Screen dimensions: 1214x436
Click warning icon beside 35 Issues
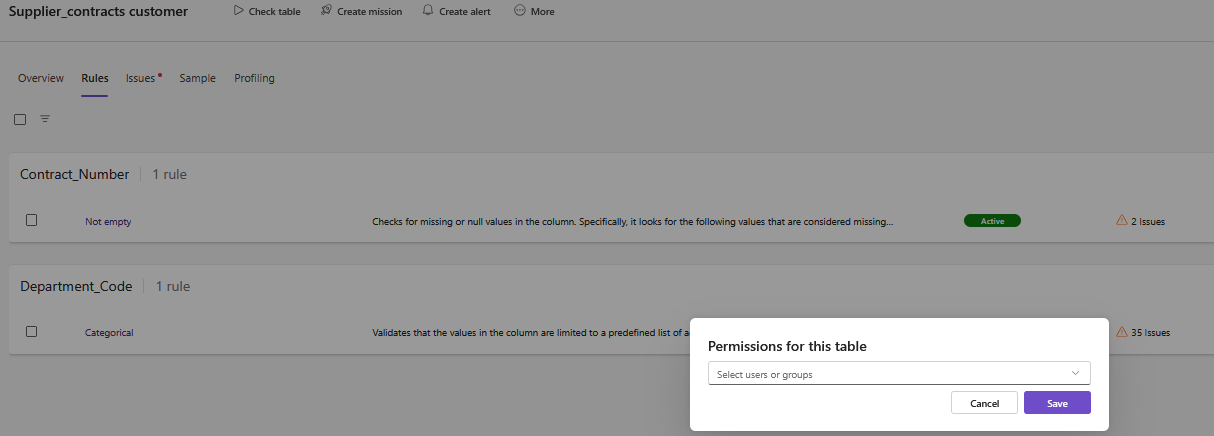point(1121,332)
